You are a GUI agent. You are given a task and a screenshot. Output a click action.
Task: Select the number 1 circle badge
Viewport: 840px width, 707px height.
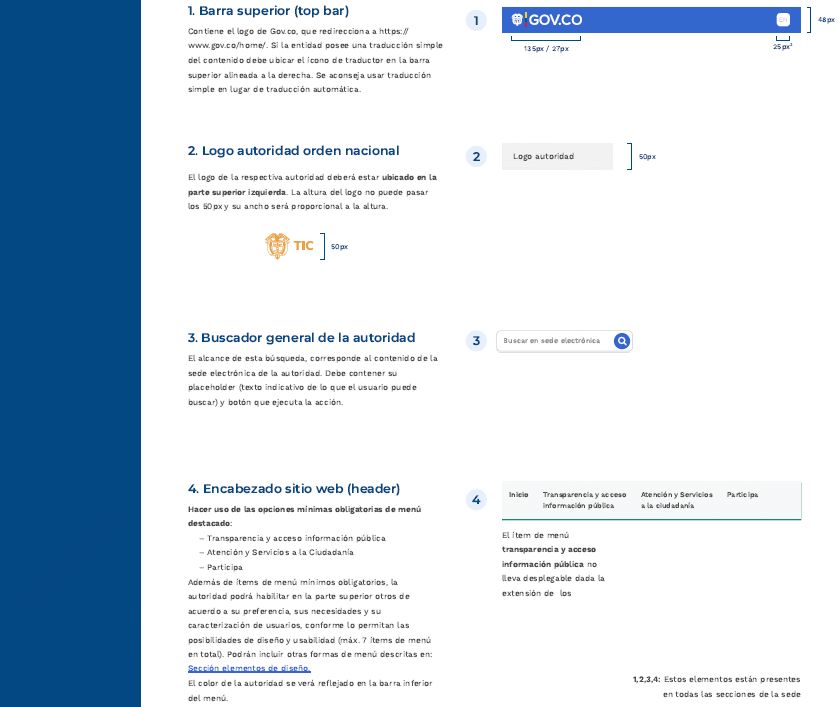coord(477,21)
